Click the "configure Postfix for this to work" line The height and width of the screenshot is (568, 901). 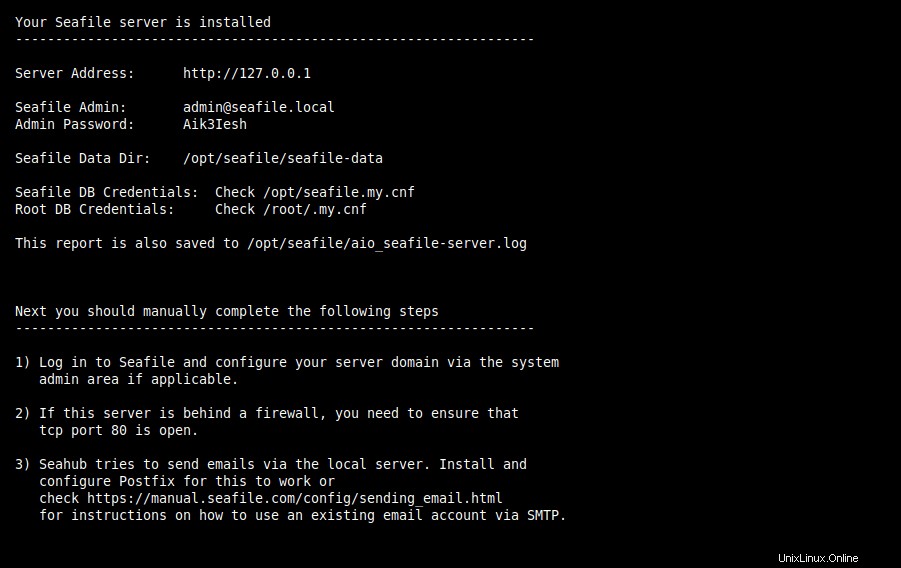pyautogui.click(x=186, y=481)
